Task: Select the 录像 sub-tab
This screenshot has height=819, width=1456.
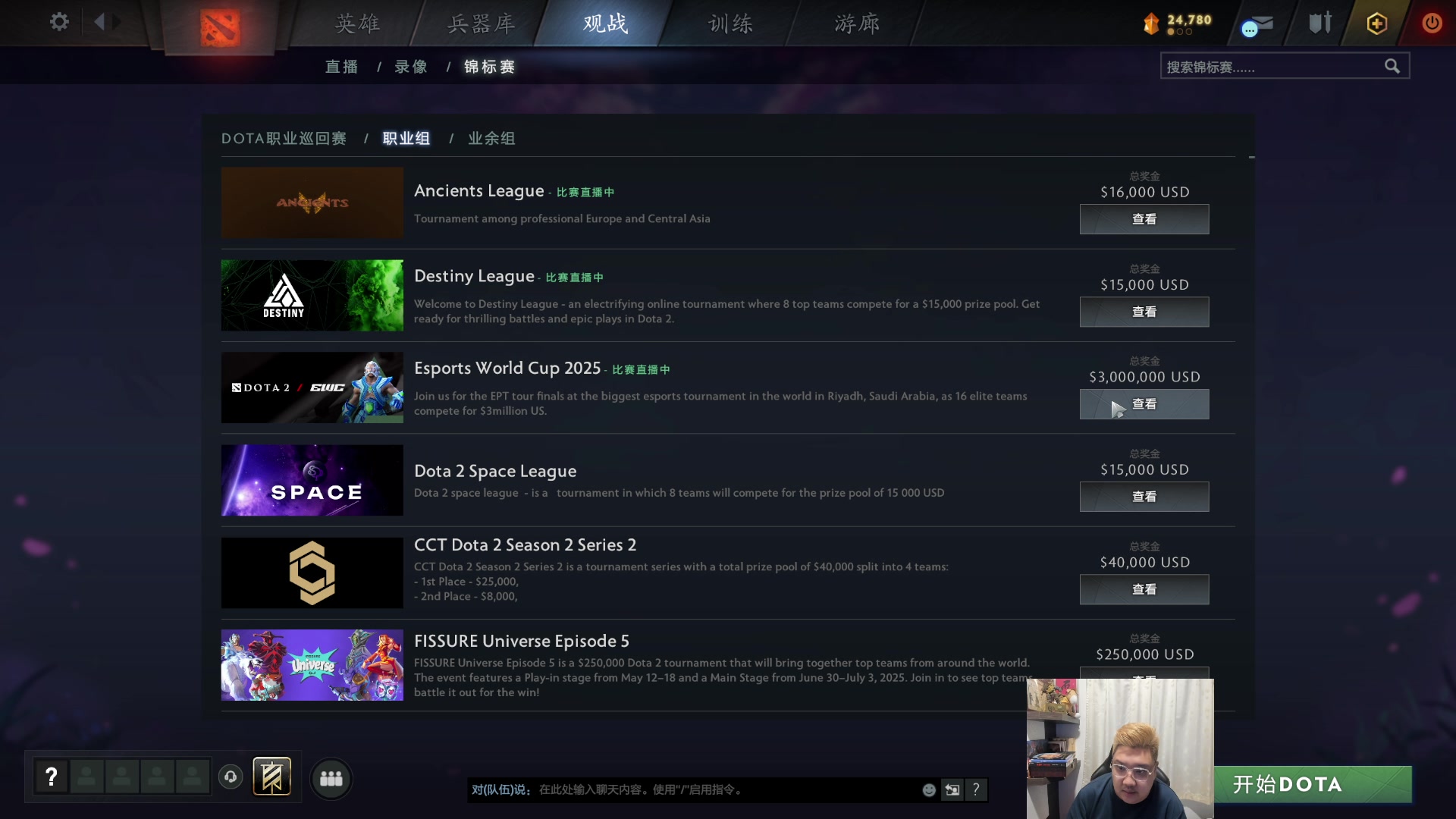Action: pyautogui.click(x=411, y=67)
